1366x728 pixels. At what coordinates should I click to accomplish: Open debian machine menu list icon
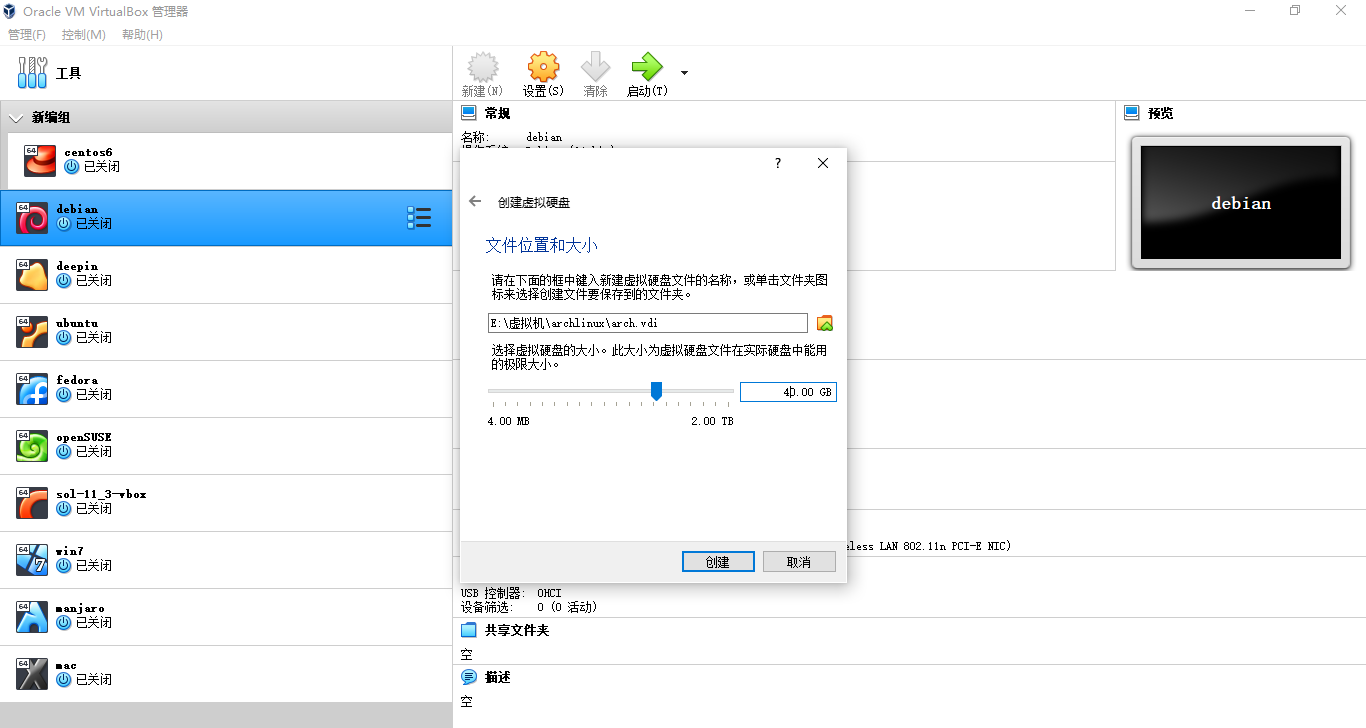[419, 218]
